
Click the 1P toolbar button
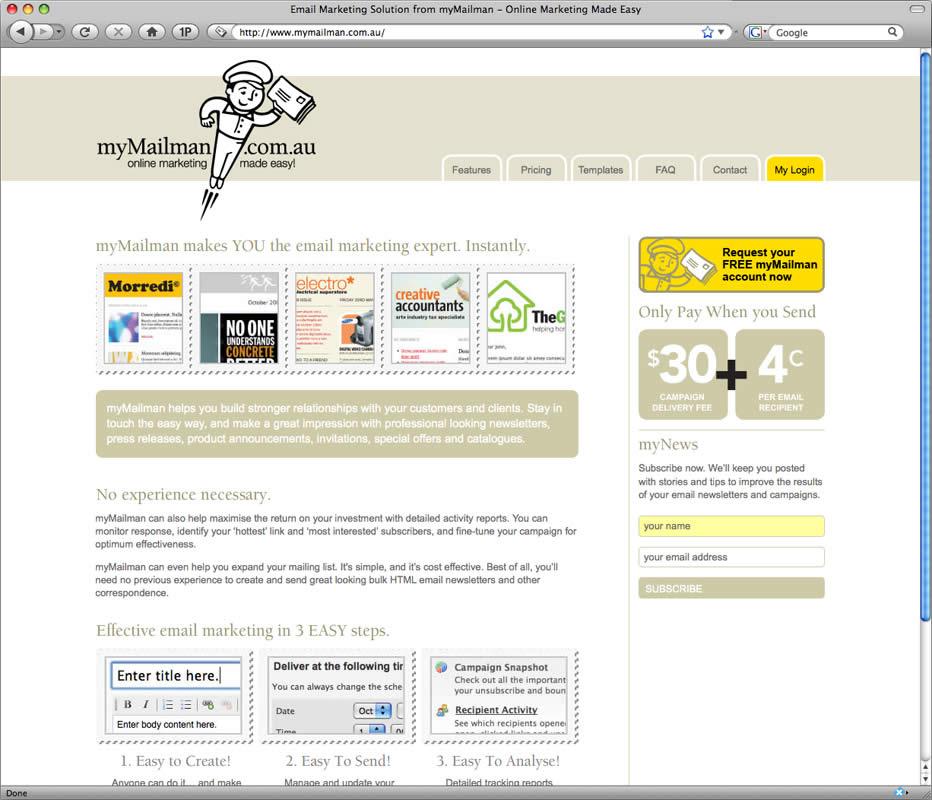[185, 32]
